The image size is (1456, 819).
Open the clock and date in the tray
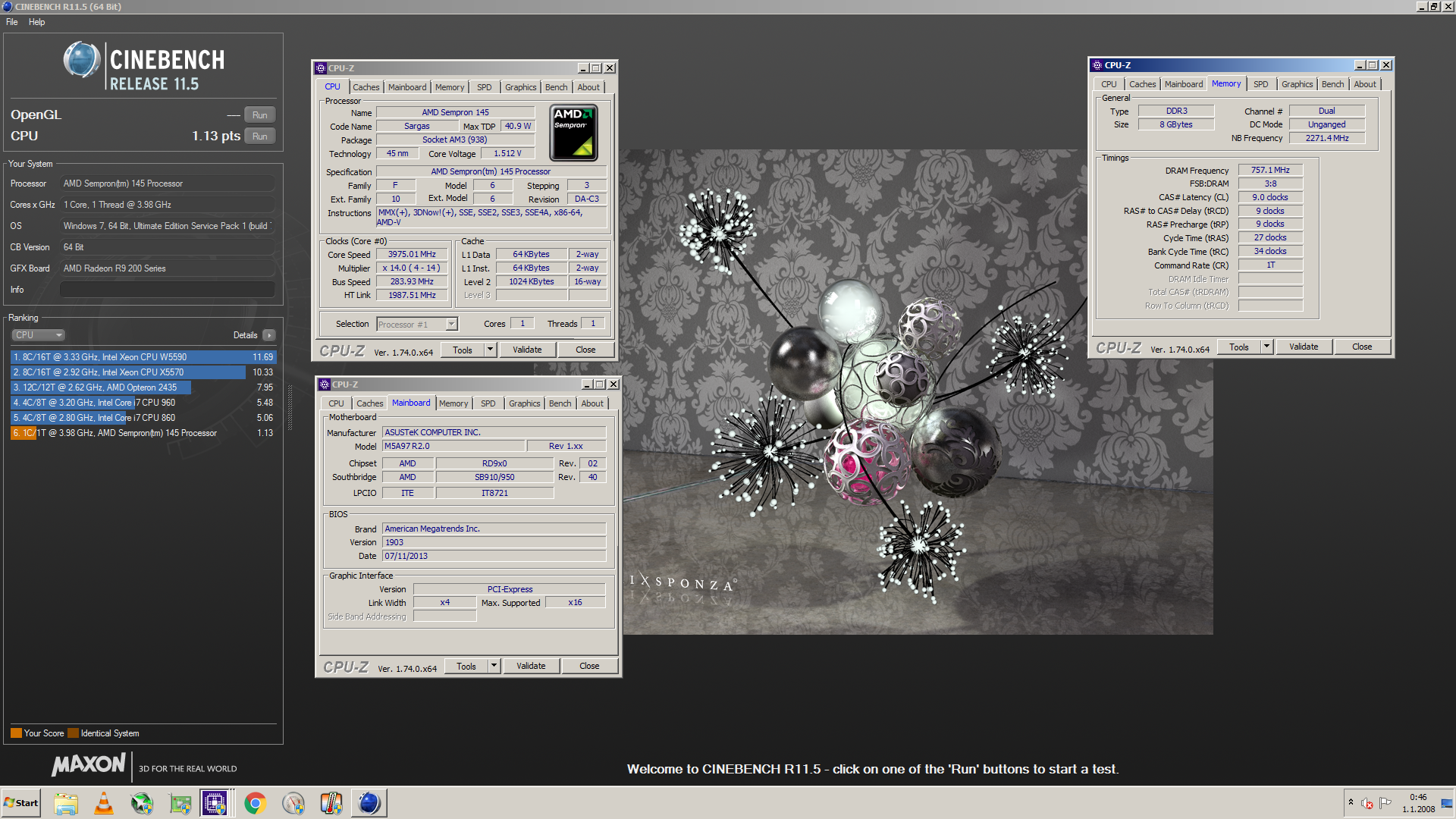[x=1419, y=803]
